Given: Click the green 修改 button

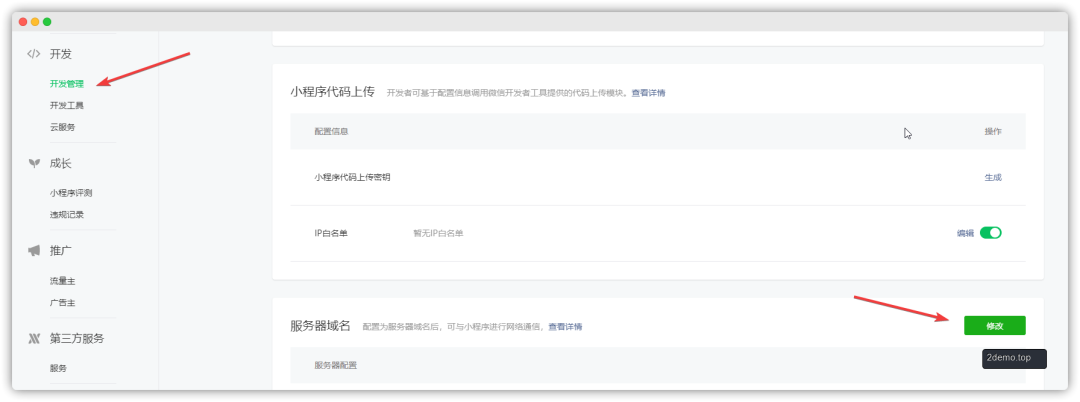Looking at the screenshot, I should (995, 326).
